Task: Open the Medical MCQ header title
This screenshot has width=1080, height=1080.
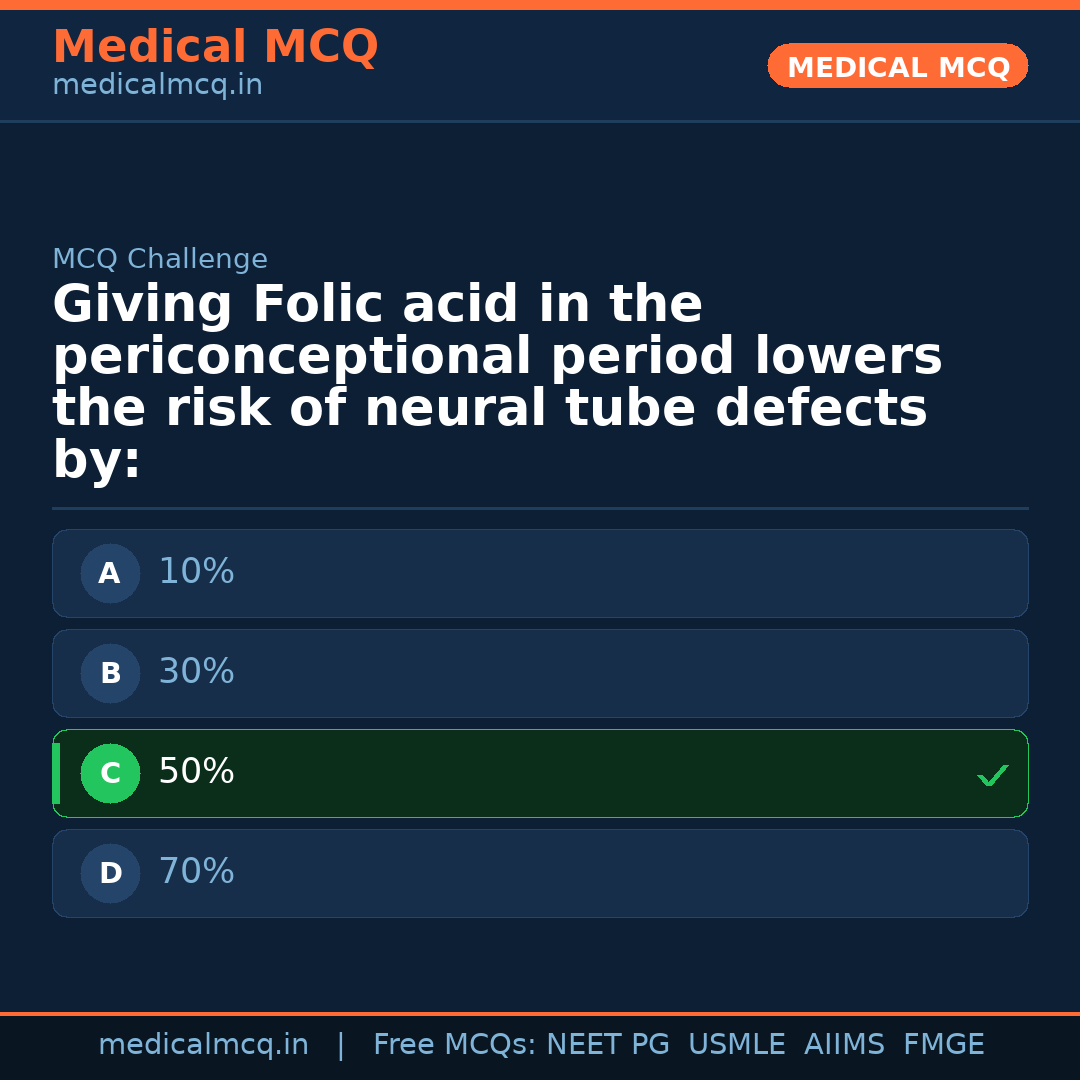Action: click(x=215, y=47)
